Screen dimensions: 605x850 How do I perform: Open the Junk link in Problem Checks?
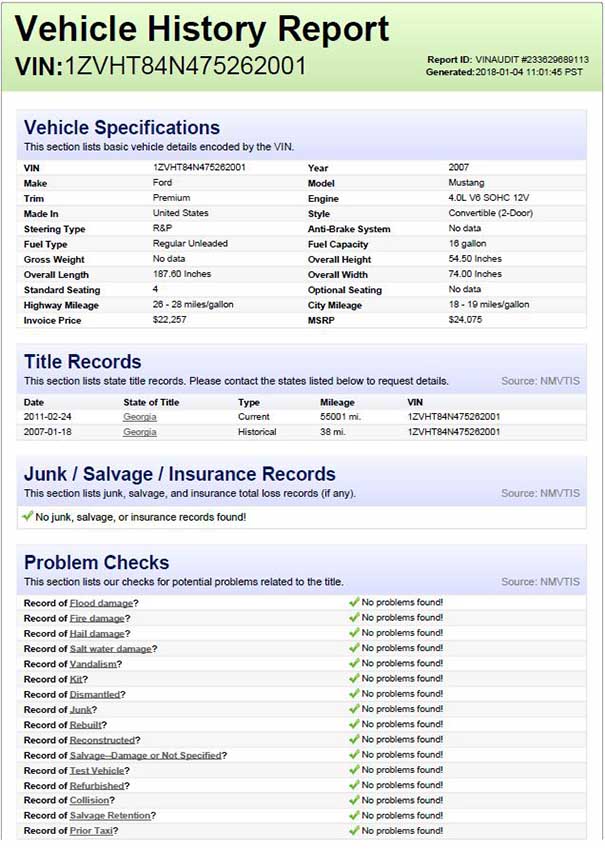click(80, 709)
